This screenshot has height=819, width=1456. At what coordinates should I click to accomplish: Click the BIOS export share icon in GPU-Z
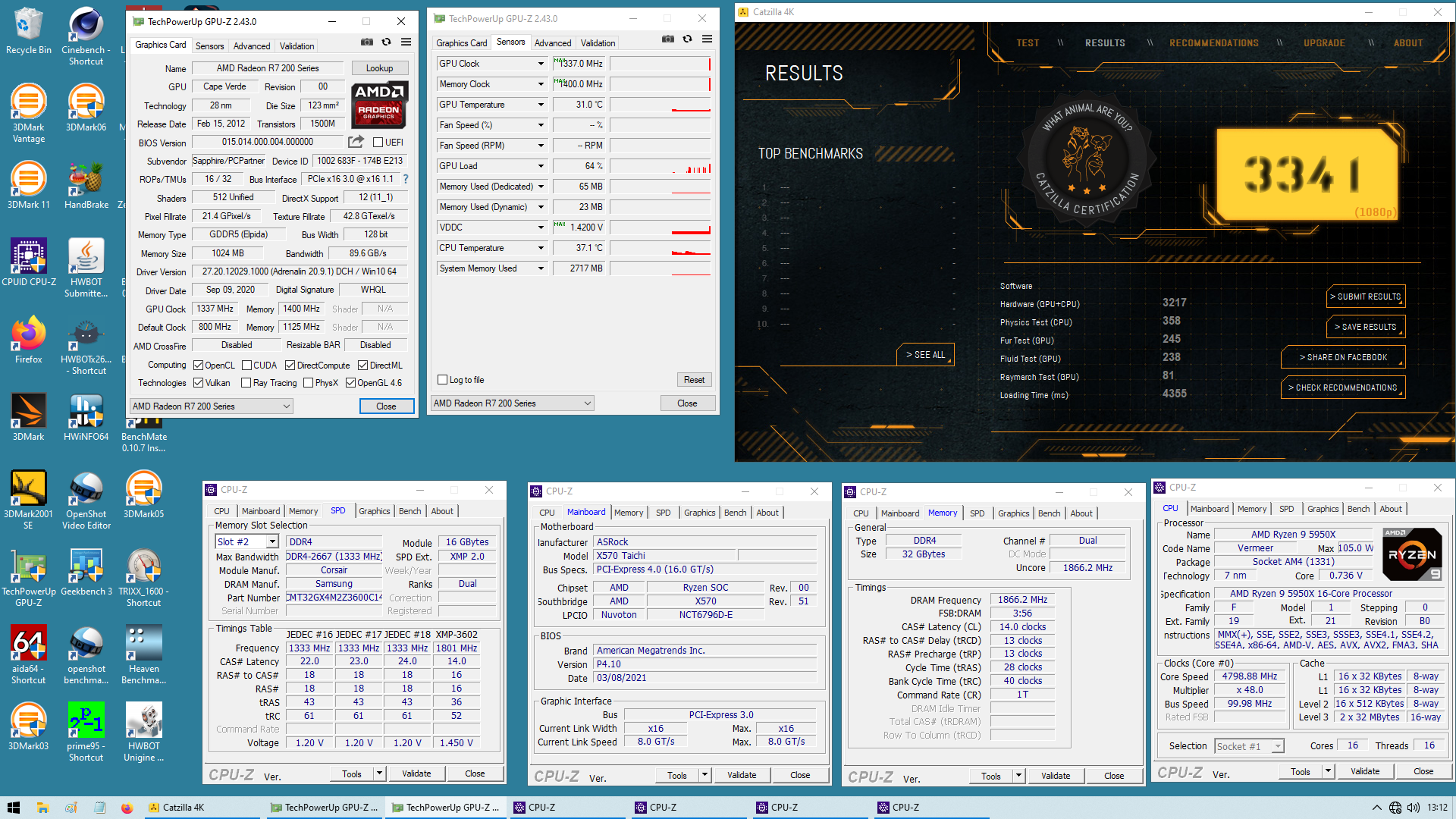tap(356, 142)
